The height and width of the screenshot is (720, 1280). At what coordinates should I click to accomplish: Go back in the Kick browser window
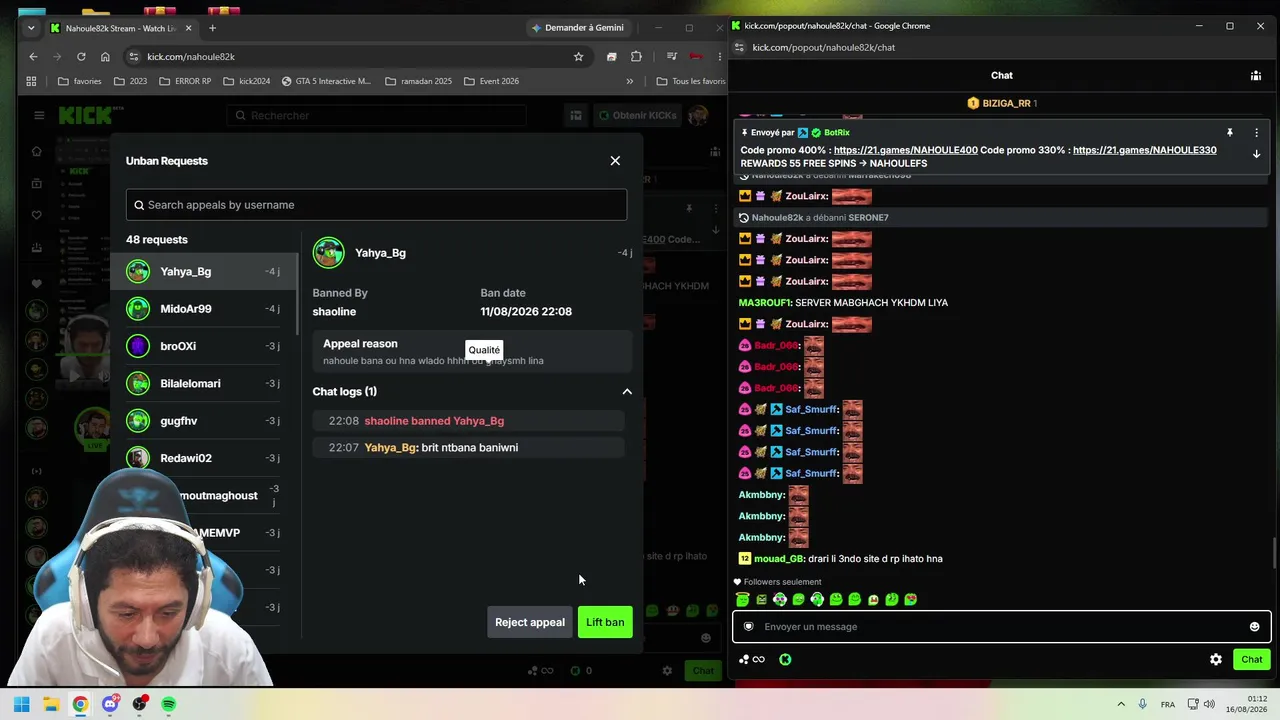coord(33,57)
